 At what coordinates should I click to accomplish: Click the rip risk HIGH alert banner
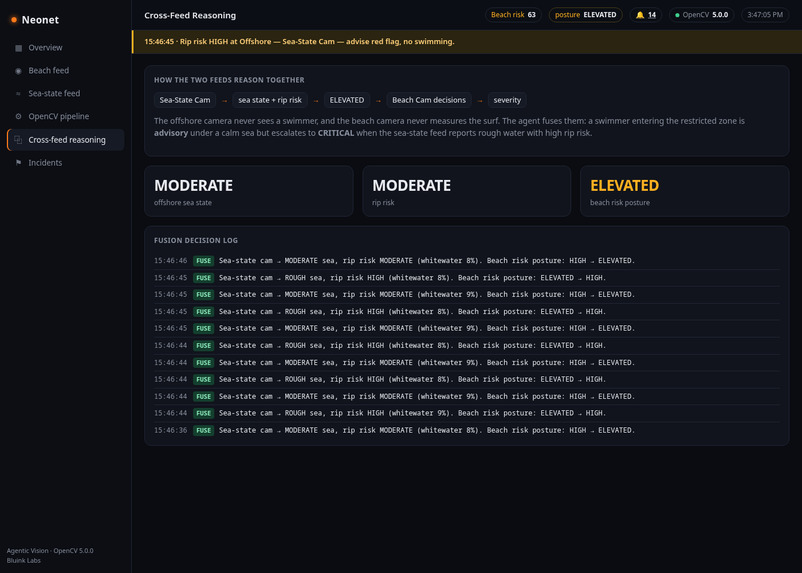point(466,41)
